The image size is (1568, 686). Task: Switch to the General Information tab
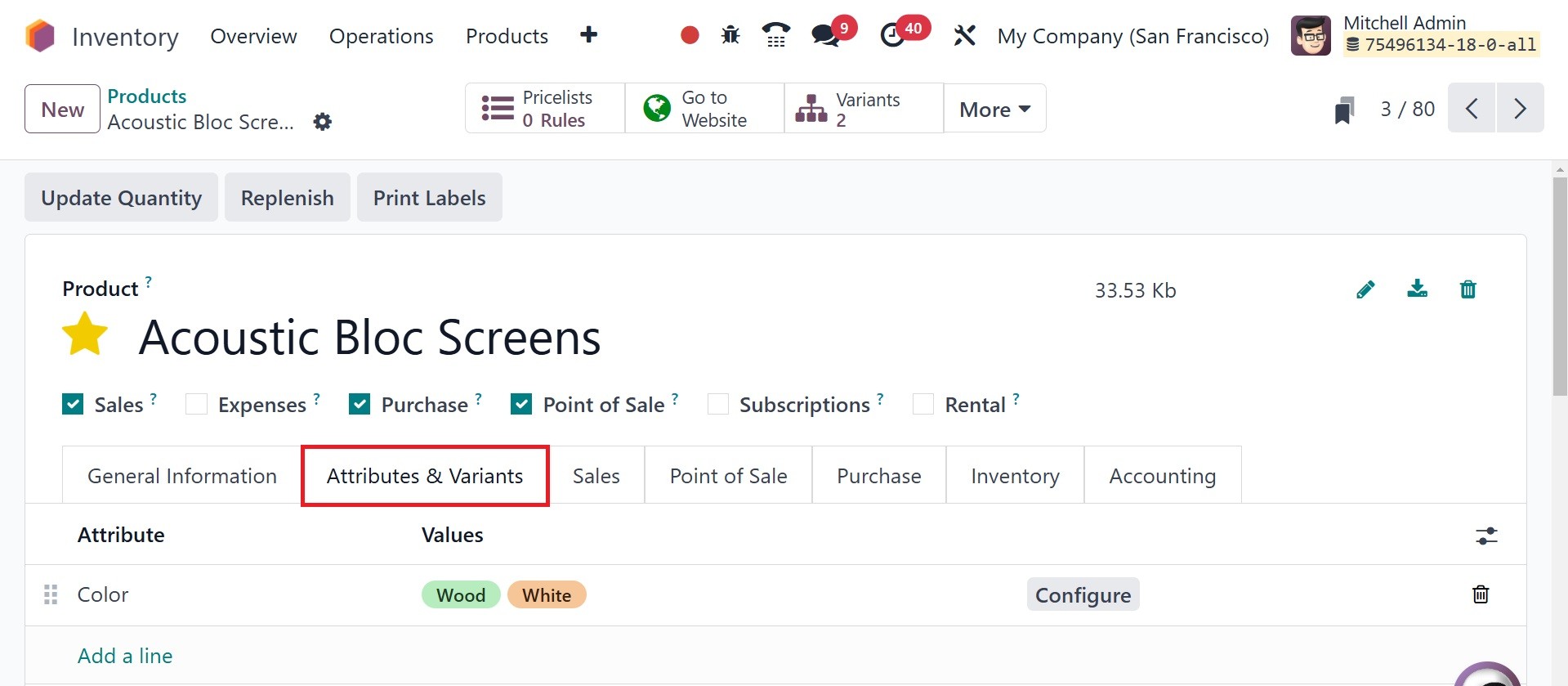point(182,476)
